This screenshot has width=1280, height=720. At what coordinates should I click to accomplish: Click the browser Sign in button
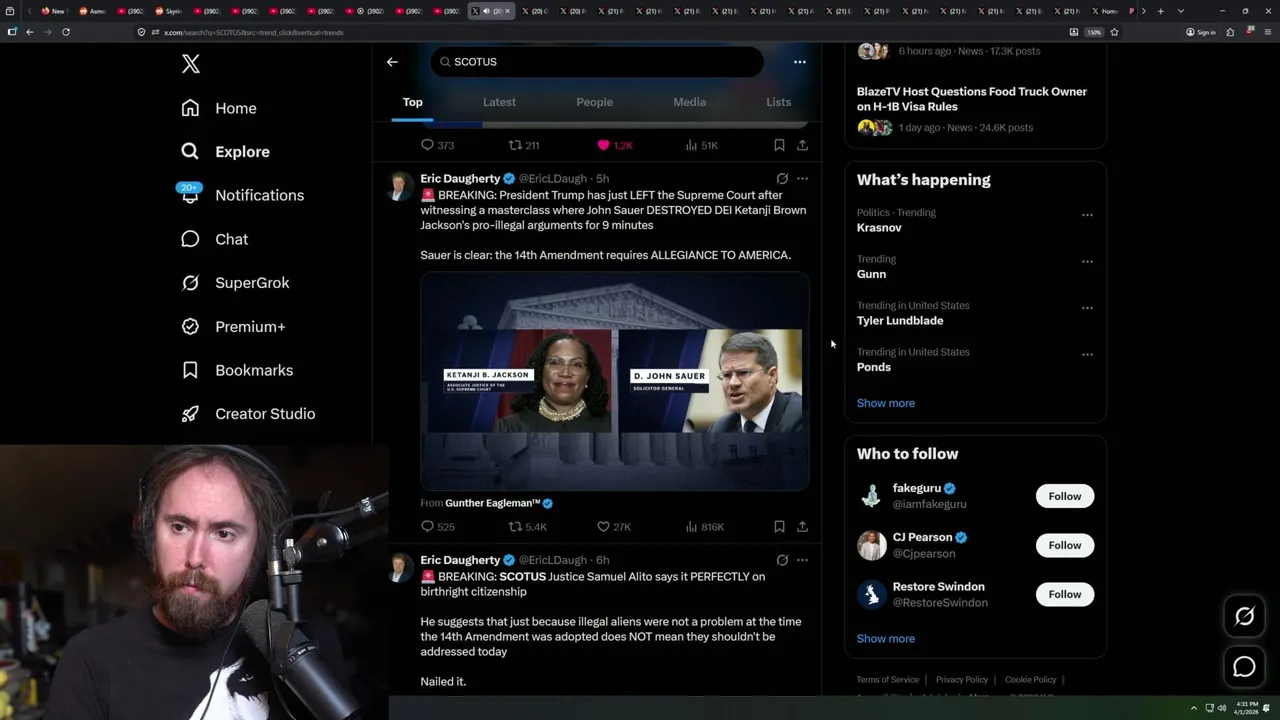(x=1200, y=32)
